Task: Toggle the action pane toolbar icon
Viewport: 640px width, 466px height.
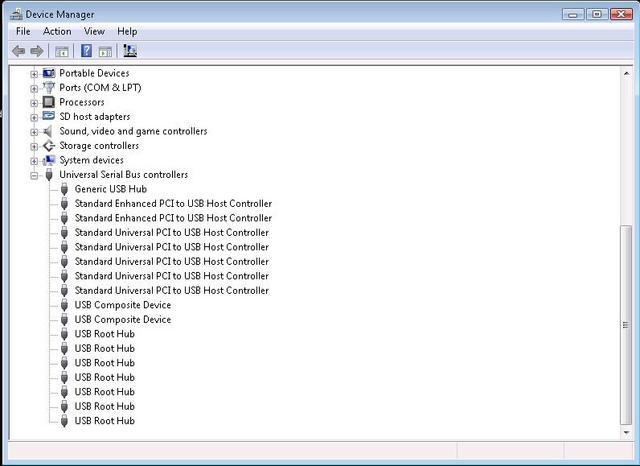Action: (105, 51)
